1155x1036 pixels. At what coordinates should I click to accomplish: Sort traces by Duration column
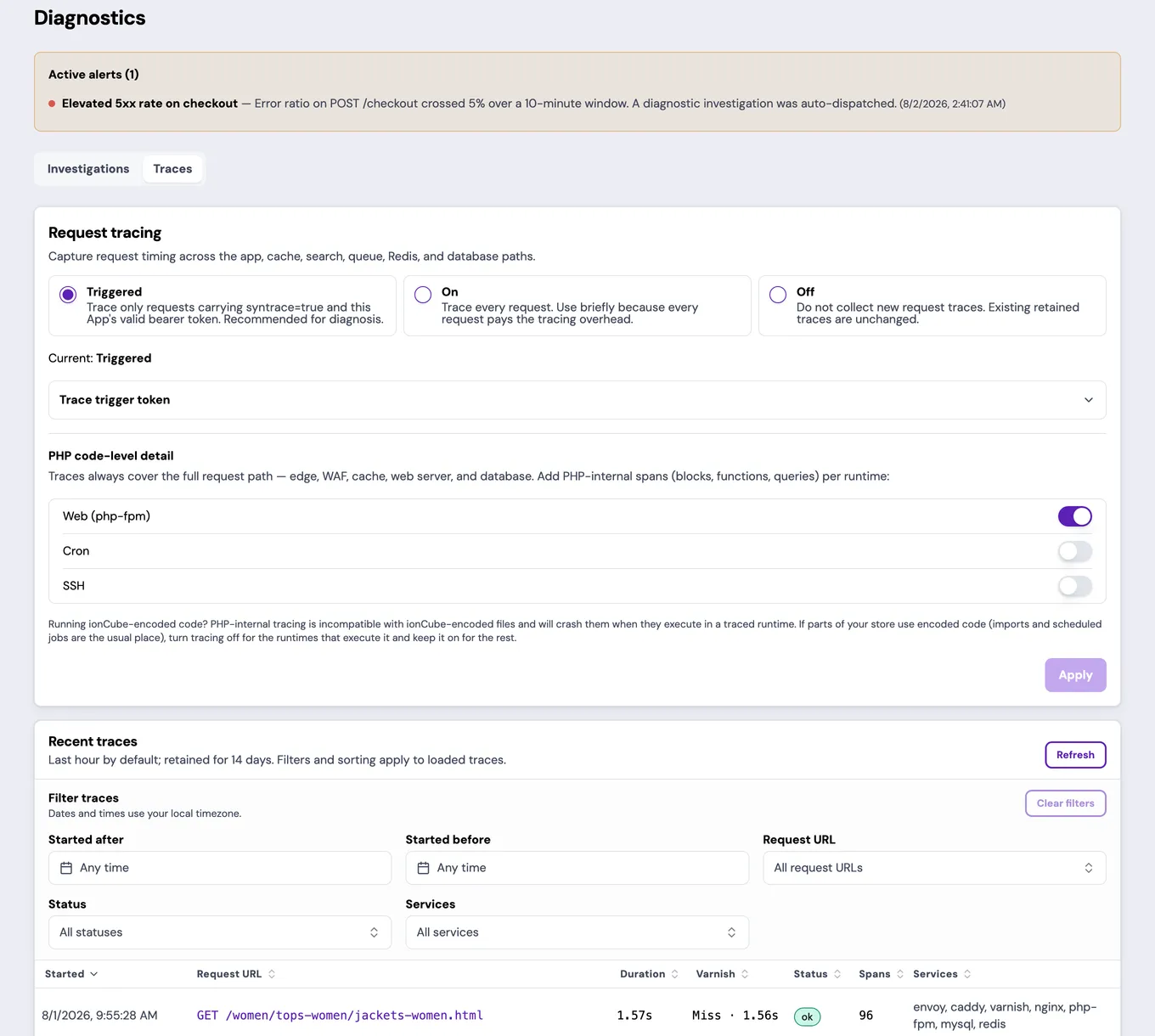coord(649,974)
